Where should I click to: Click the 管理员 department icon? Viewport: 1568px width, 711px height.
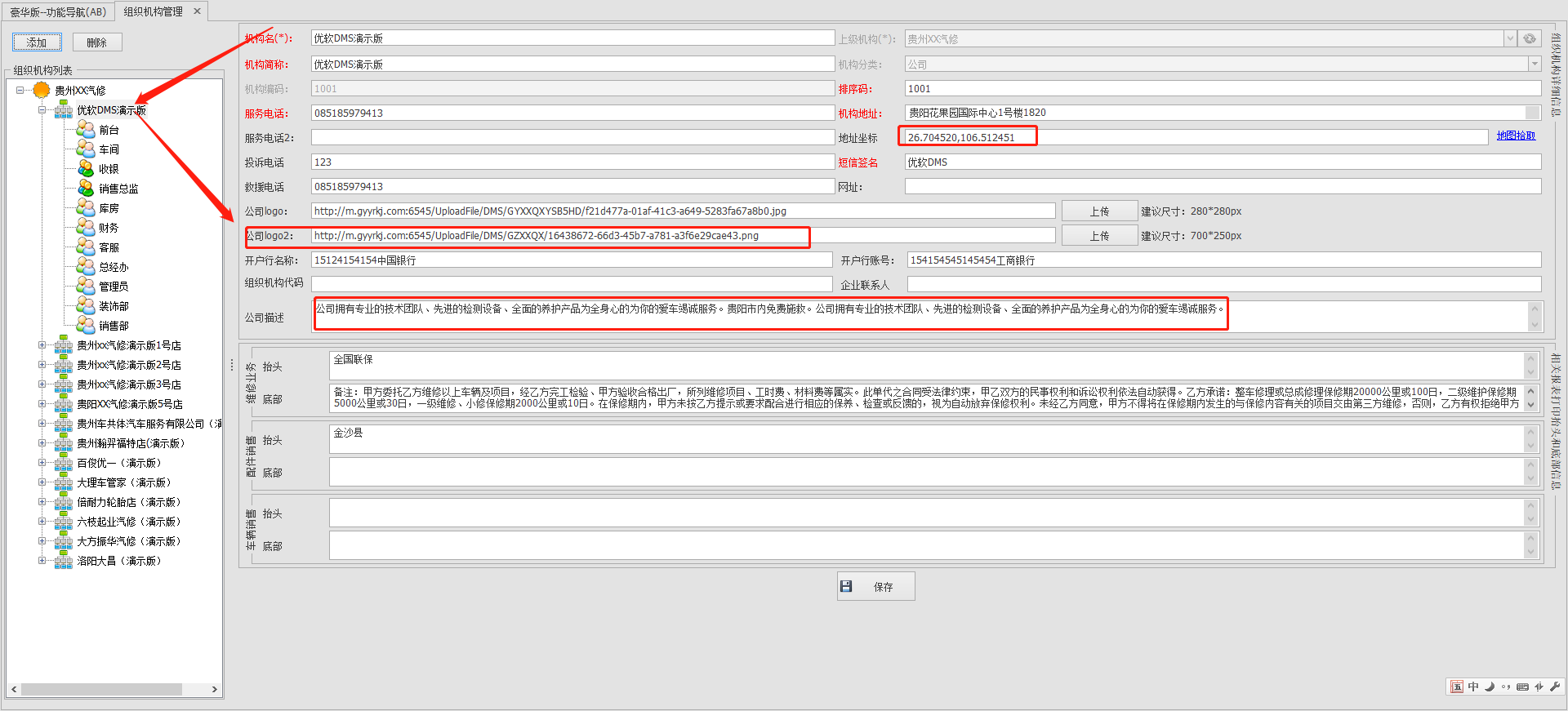[86, 286]
